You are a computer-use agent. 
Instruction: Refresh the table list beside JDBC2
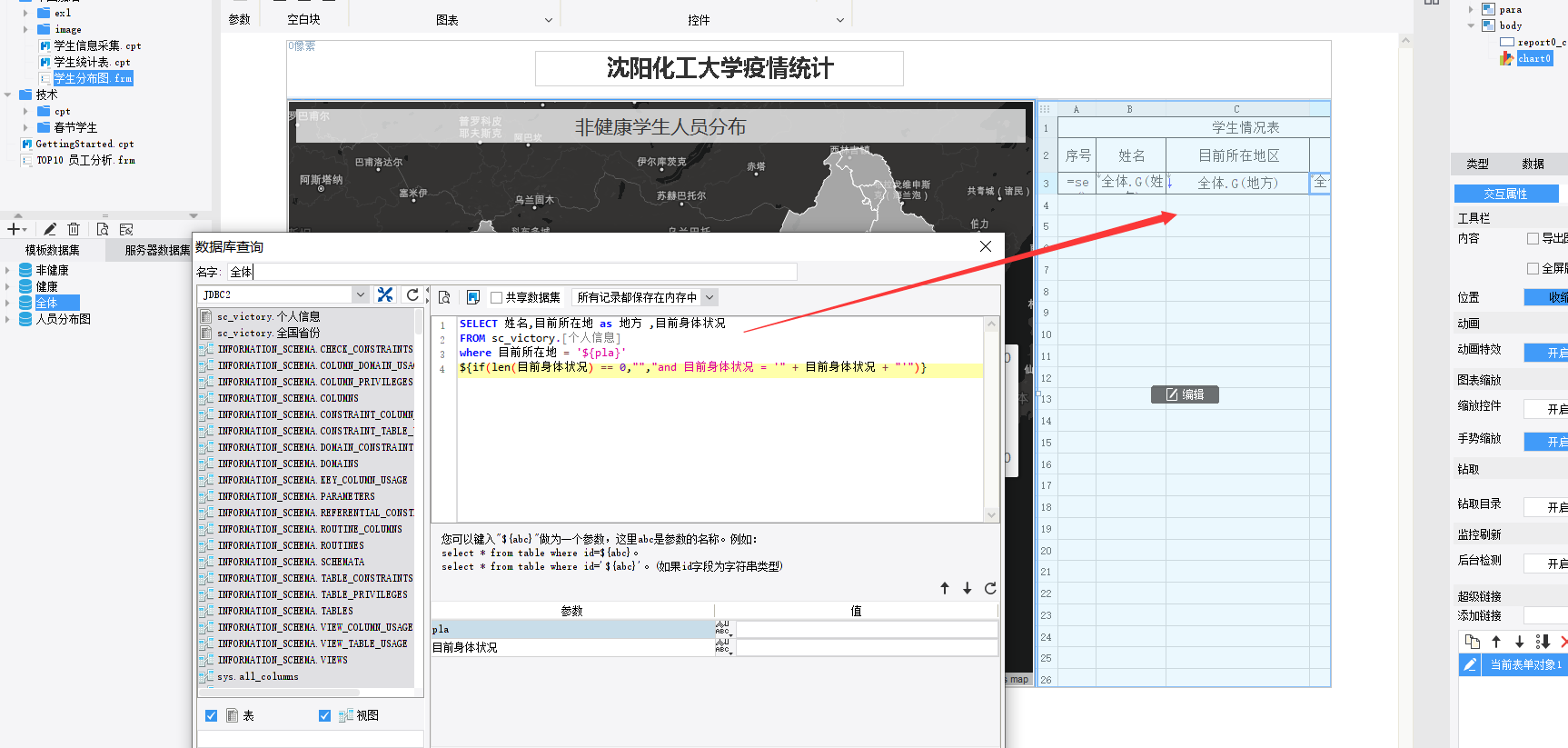click(x=412, y=294)
